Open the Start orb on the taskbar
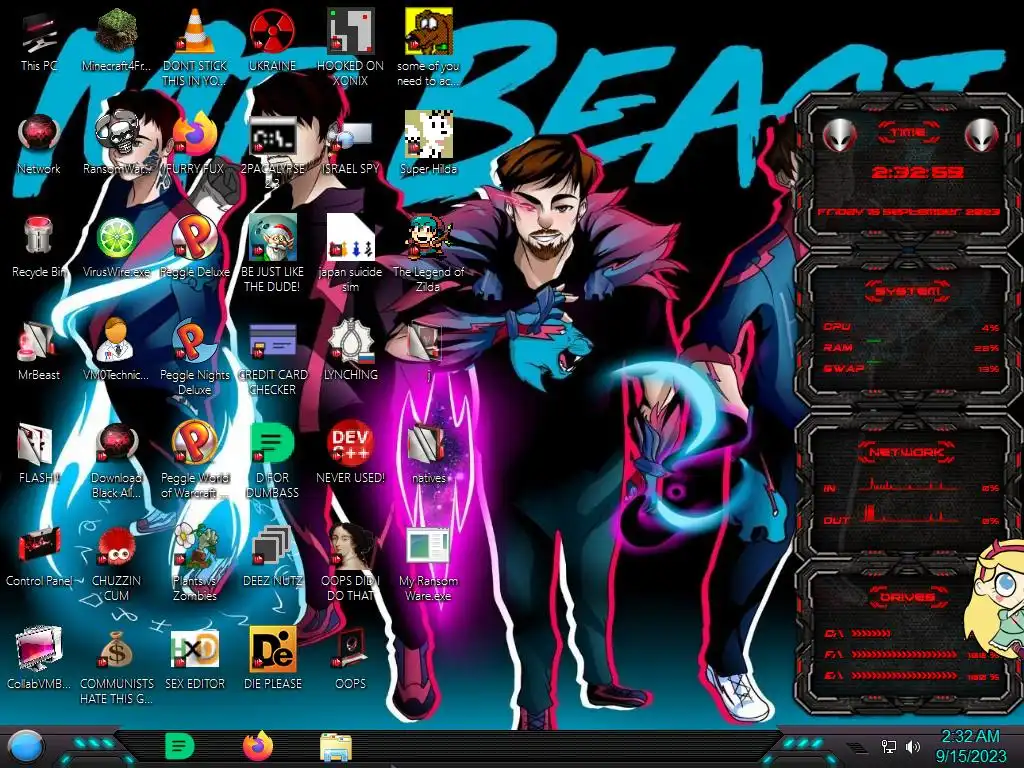Image resolution: width=1024 pixels, height=768 pixels. pyautogui.click(x=26, y=748)
